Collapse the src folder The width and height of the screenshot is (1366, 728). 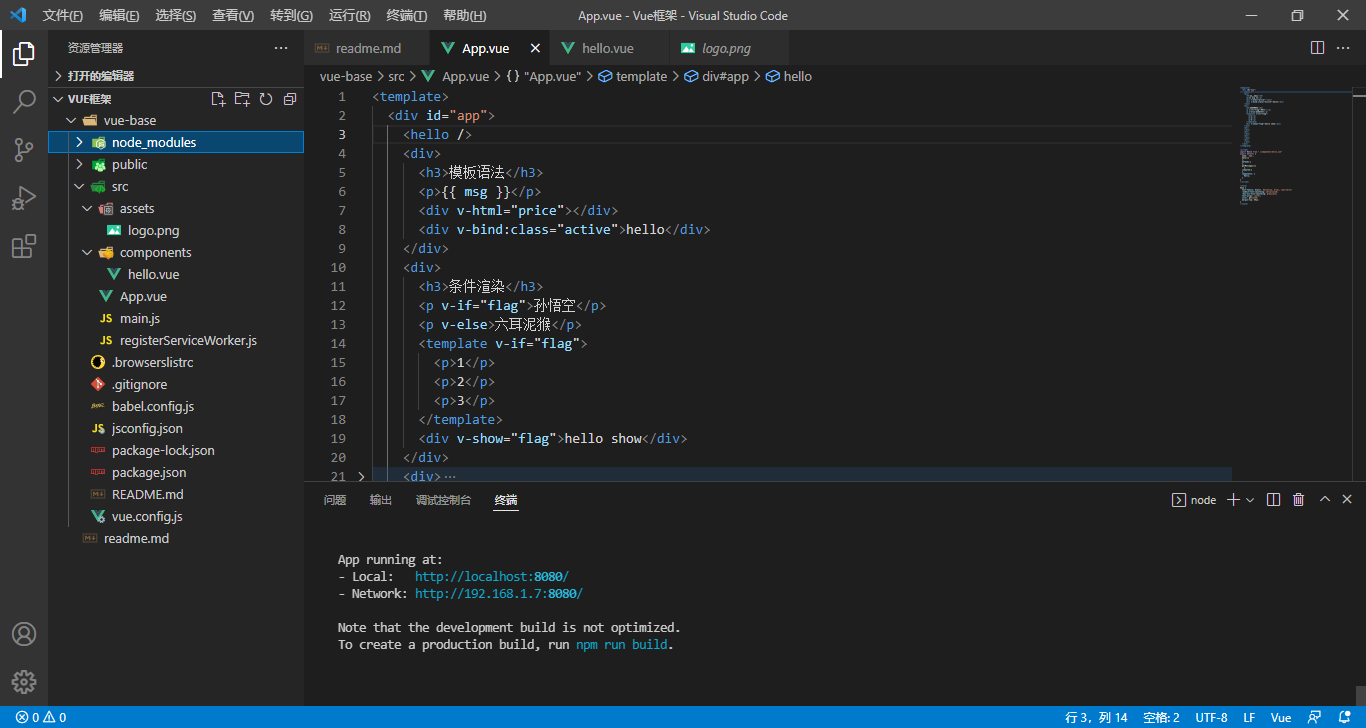click(79, 186)
